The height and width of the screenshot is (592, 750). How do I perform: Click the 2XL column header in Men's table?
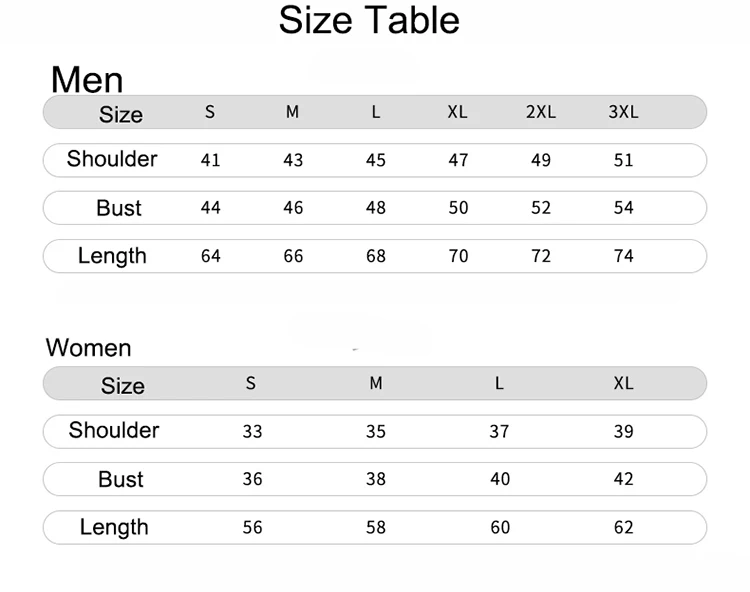pos(541,112)
